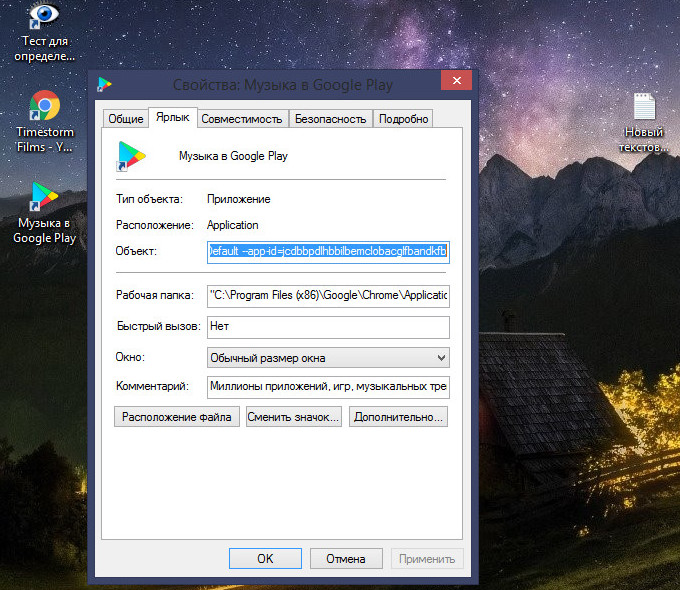The height and width of the screenshot is (590, 680).
Task: Click the Музыка в Google Play name text
Action: tap(233, 156)
